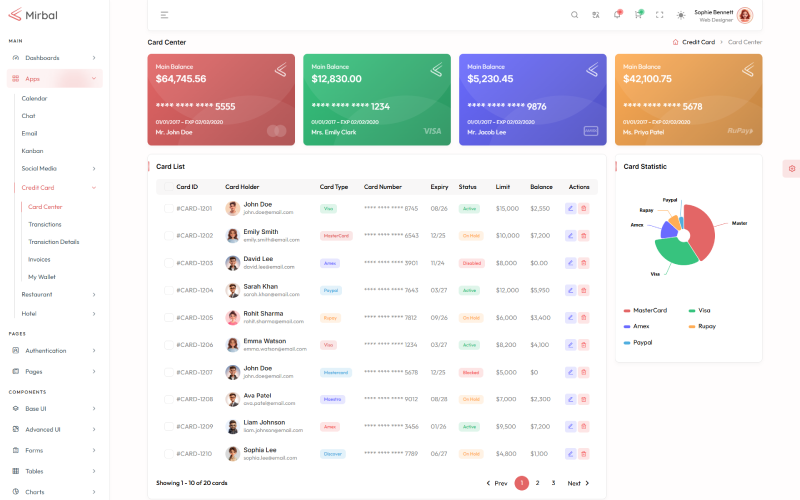Click the hamburger menu toggle icon
800x500 pixels.
(164, 15)
